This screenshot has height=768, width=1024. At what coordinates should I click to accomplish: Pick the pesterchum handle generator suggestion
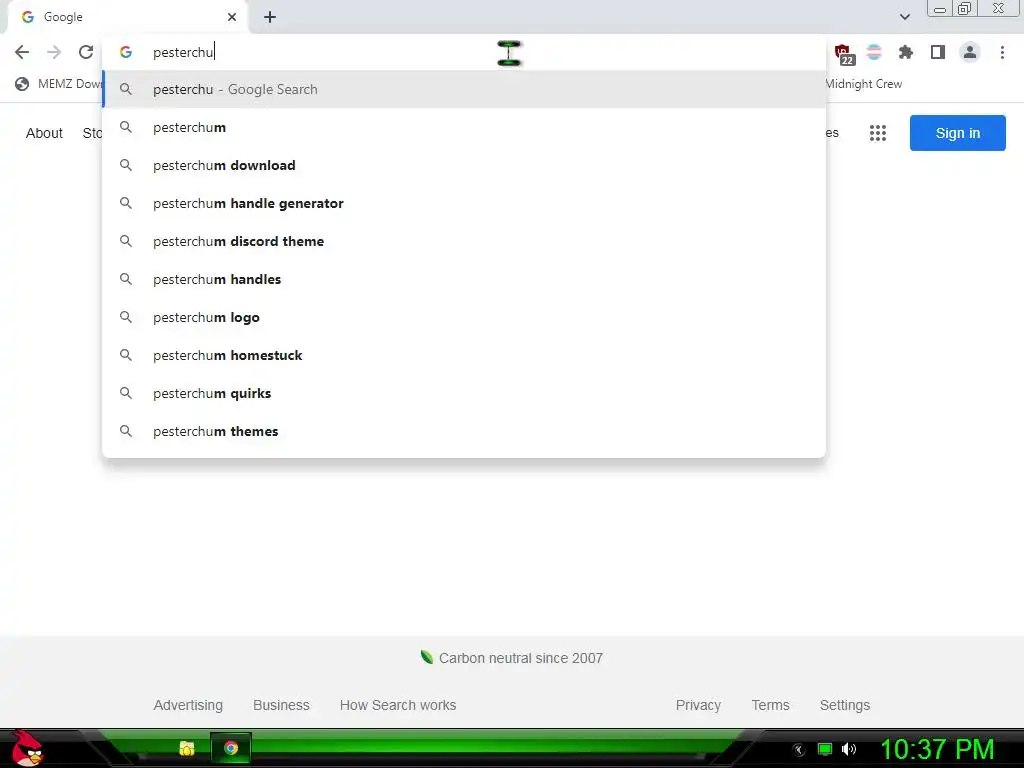(x=464, y=203)
